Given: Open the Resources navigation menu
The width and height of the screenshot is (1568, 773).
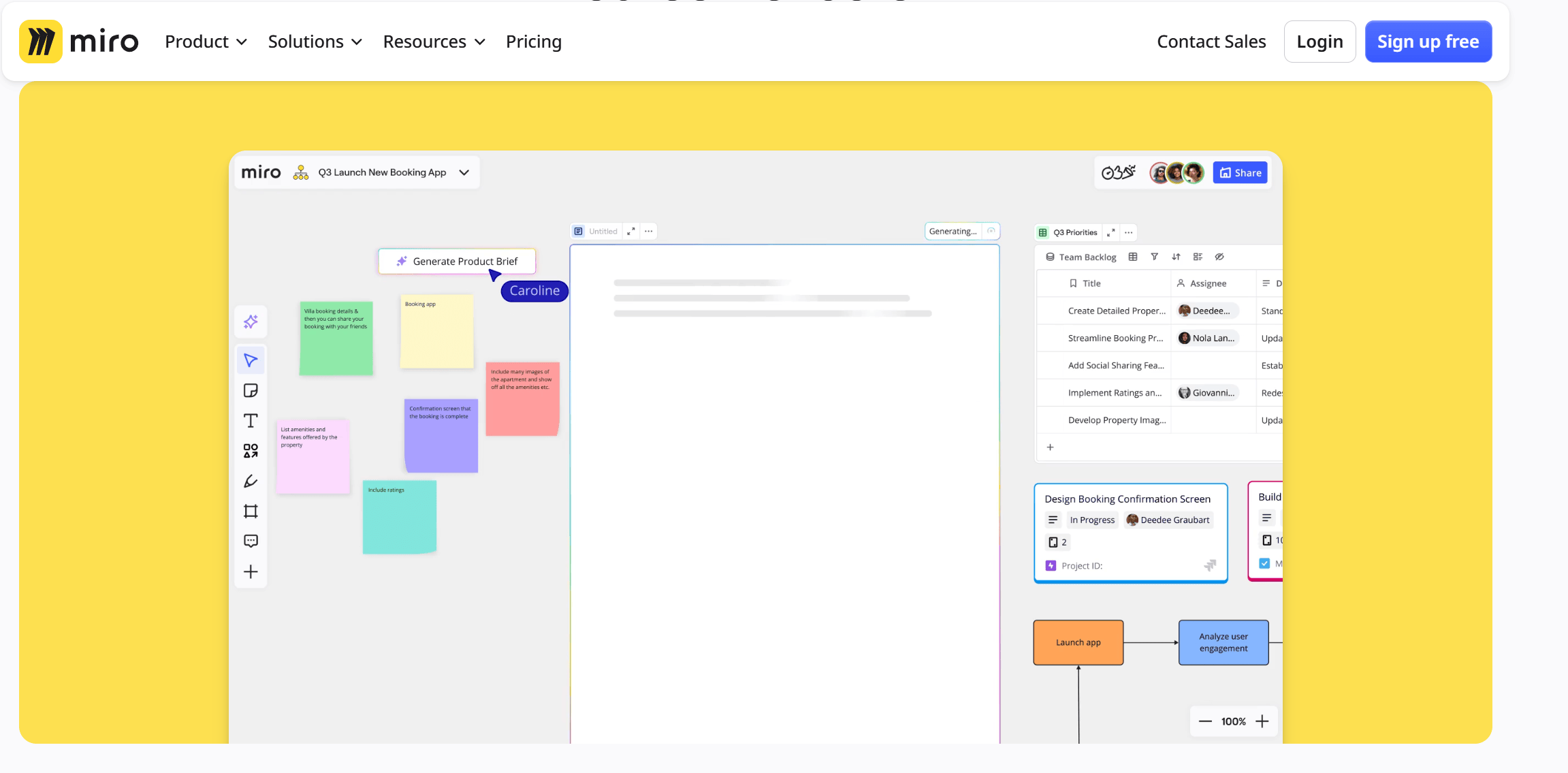Looking at the screenshot, I should point(434,42).
